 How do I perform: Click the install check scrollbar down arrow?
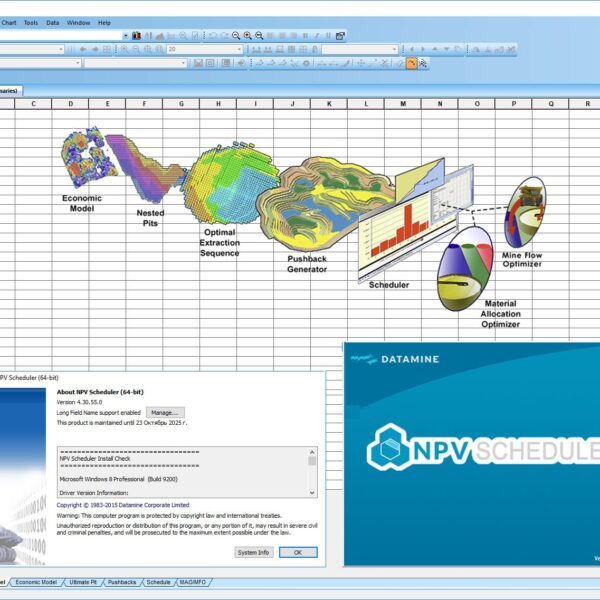pos(312,493)
